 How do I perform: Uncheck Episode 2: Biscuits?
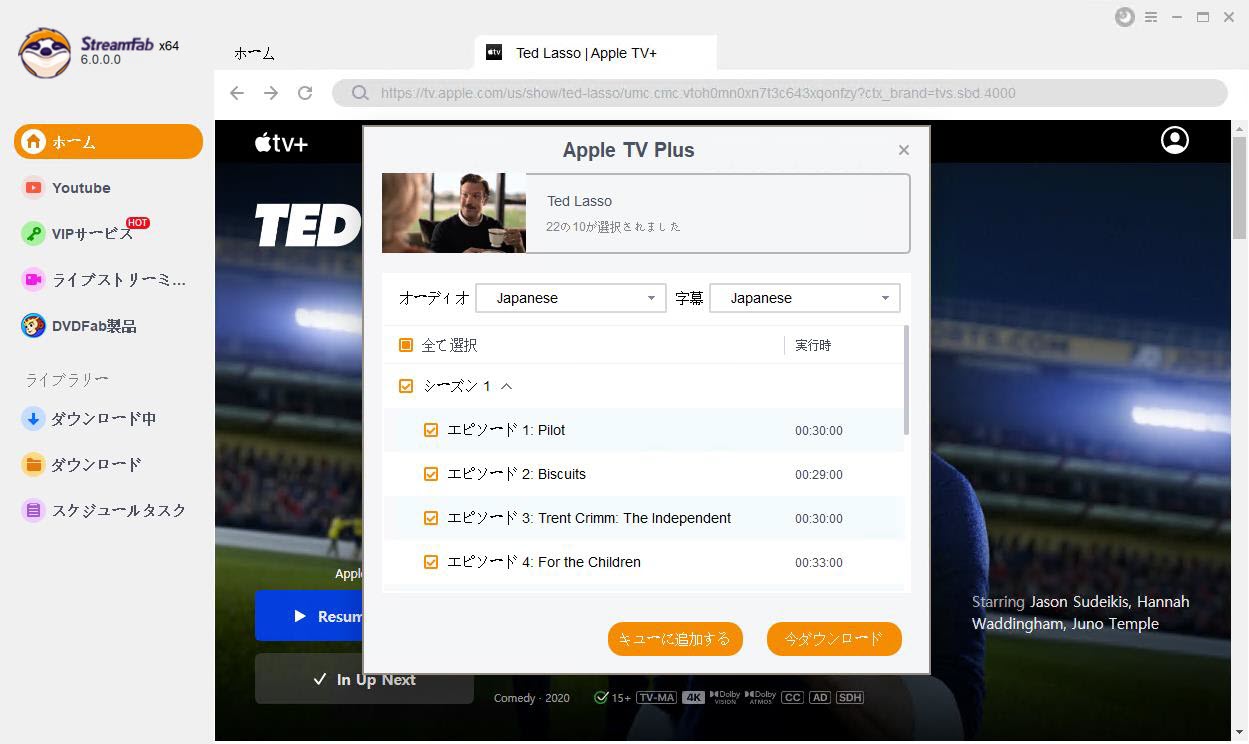[x=431, y=474]
